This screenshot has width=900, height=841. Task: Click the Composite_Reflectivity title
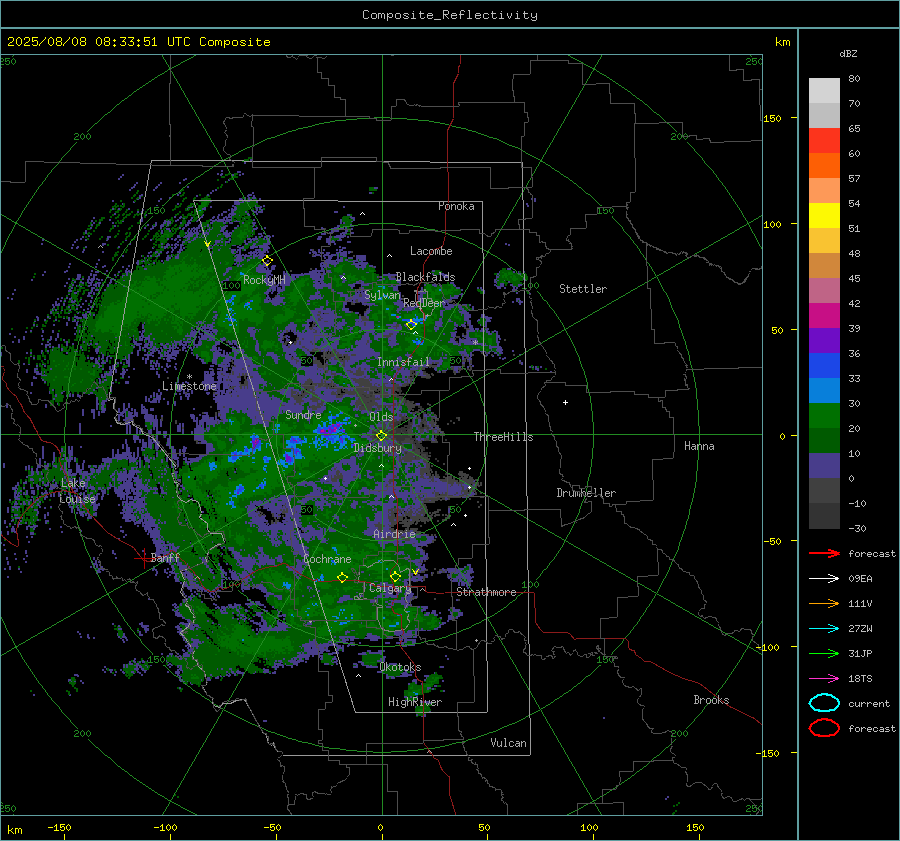pyautogui.click(x=450, y=15)
